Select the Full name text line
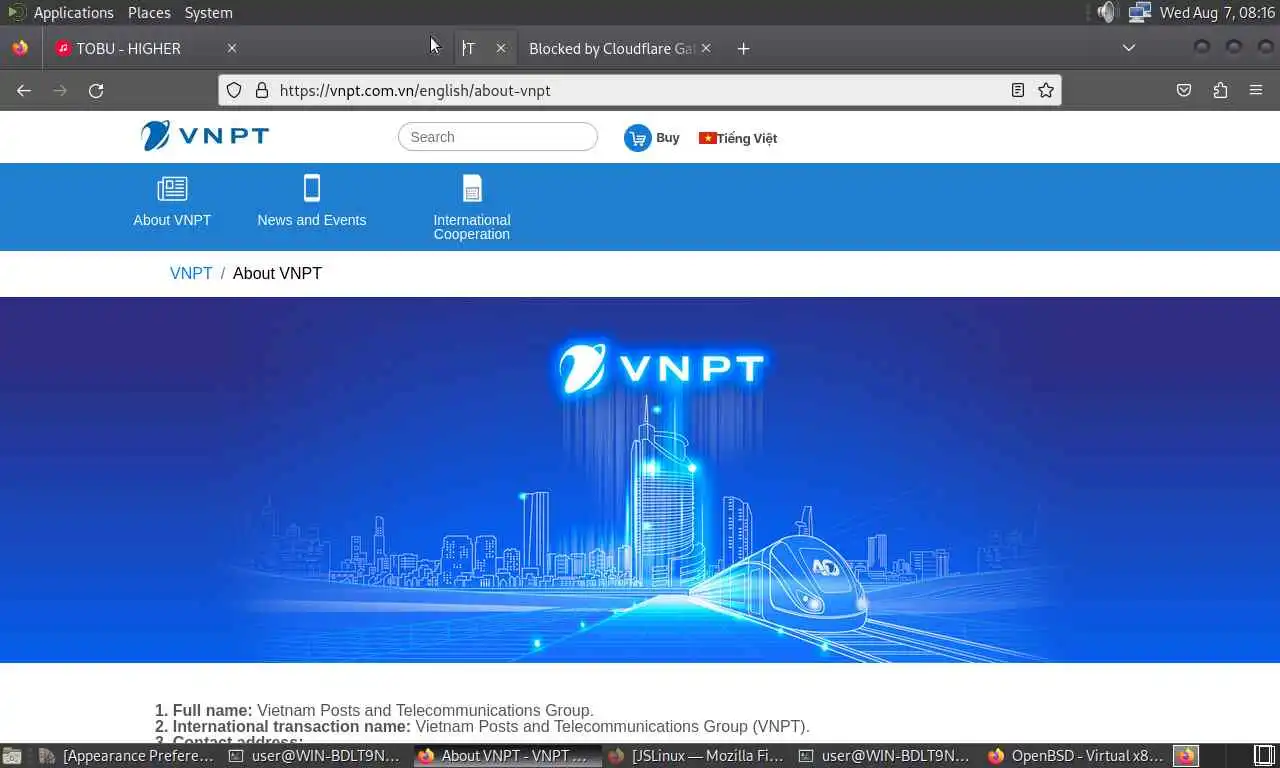 [x=374, y=710]
